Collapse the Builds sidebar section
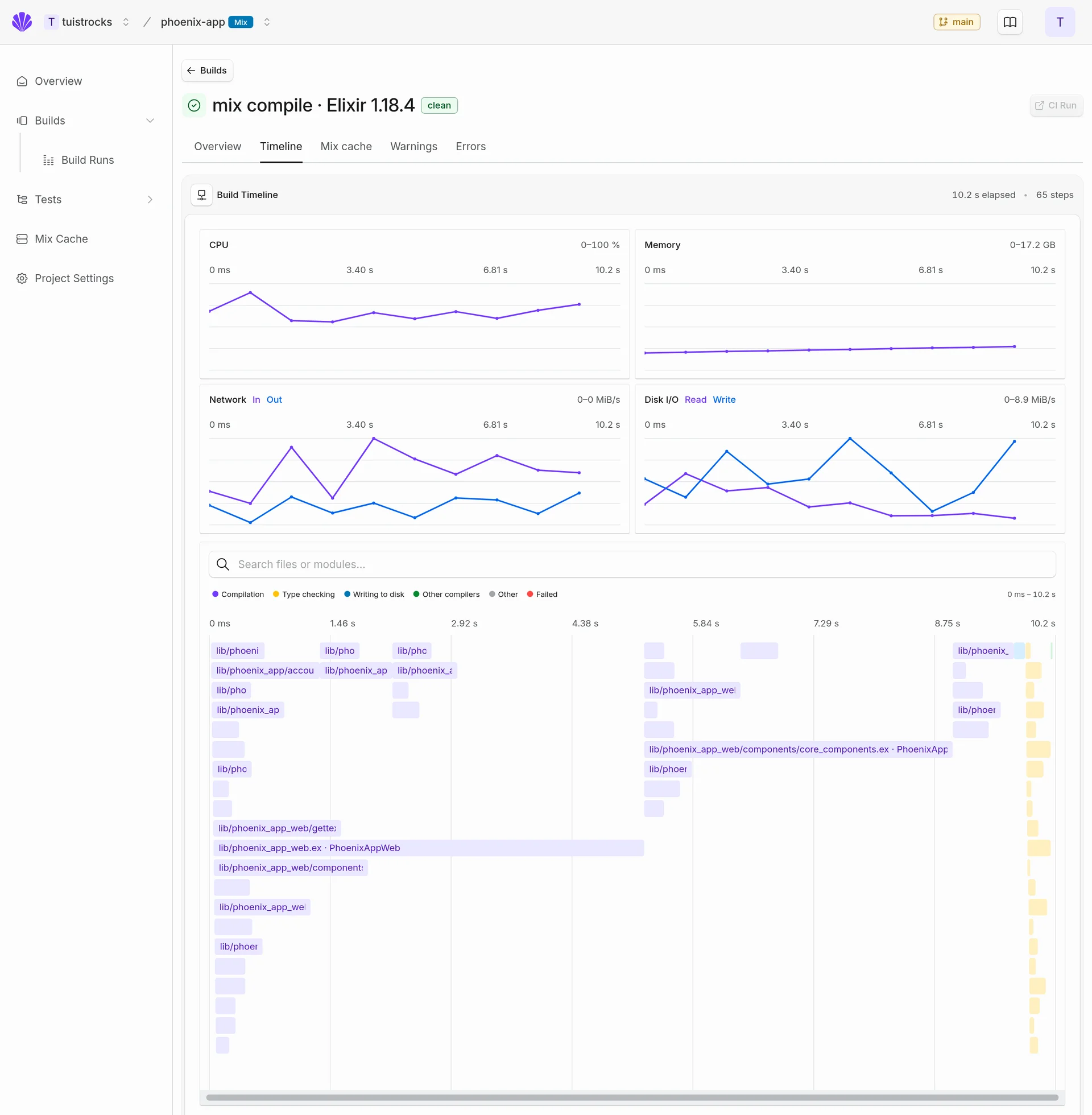Screen dimensions: 1092x1115 click(x=150, y=121)
